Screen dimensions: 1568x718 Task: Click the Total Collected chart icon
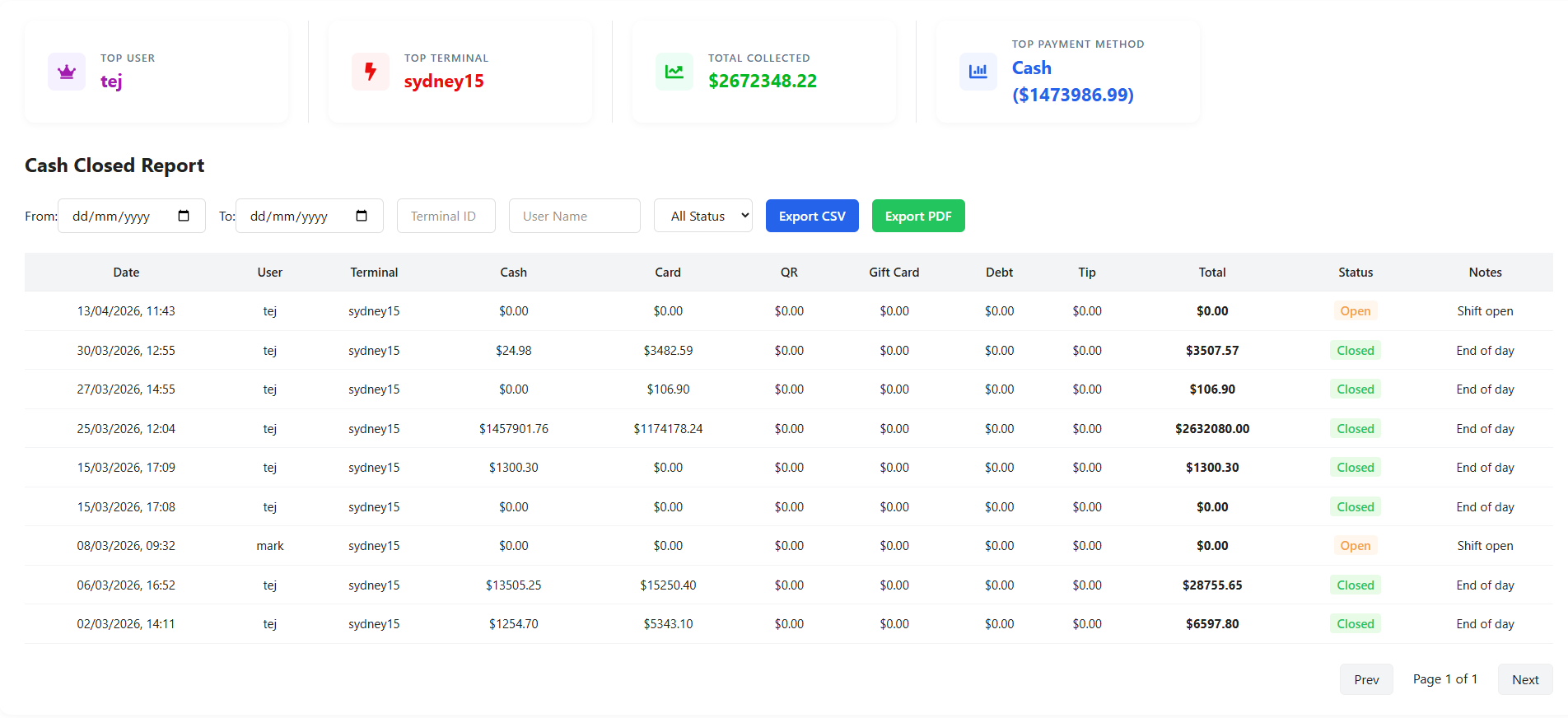coord(674,72)
